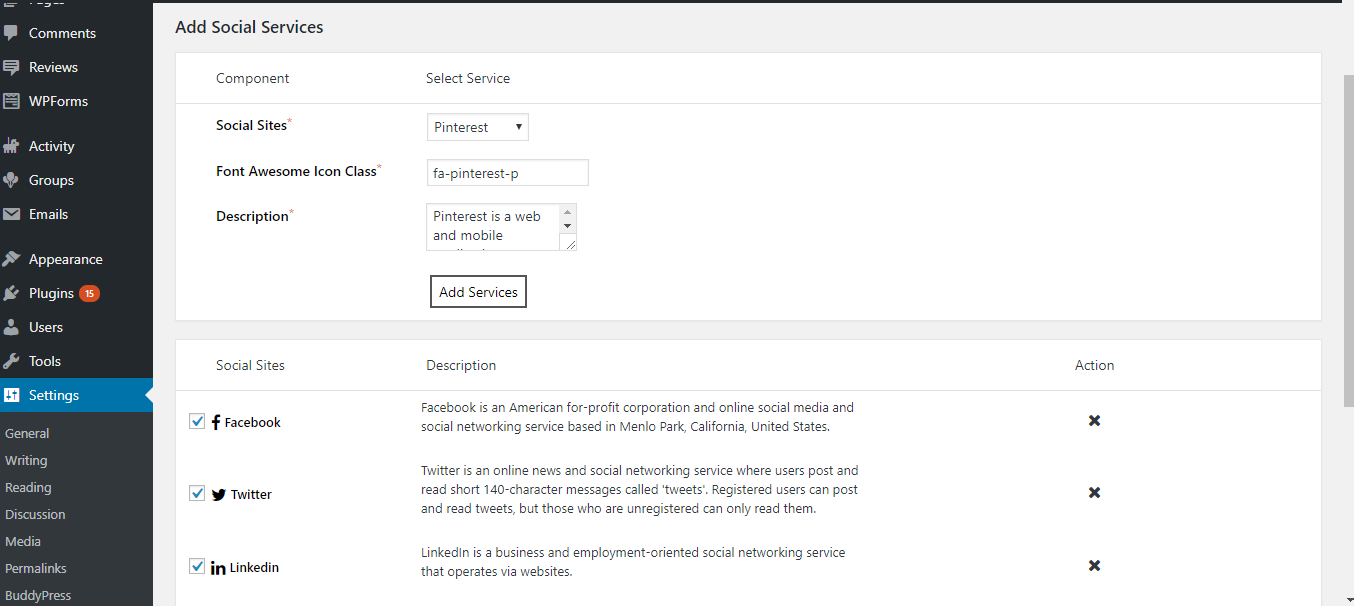Image resolution: width=1354 pixels, height=606 pixels.
Task: Disable the Linkedin checkbox
Action: pos(197,566)
